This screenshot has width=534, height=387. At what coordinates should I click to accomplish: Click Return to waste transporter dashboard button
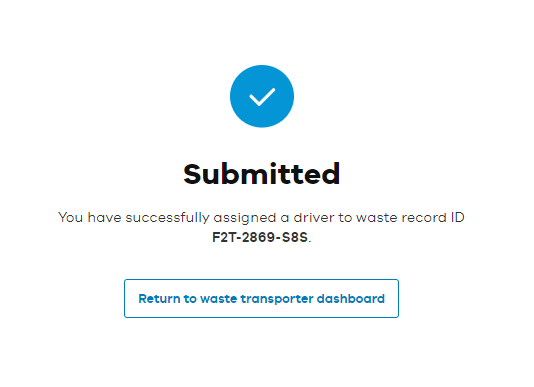[x=261, y=298]
